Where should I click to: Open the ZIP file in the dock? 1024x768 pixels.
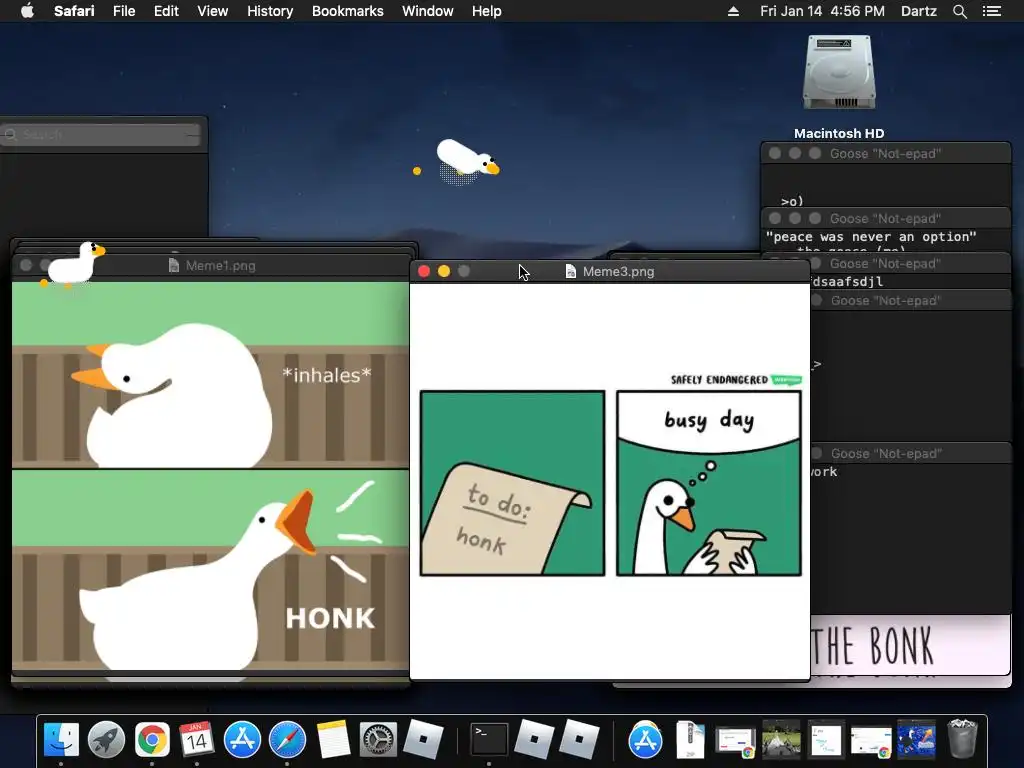point(690,739)
